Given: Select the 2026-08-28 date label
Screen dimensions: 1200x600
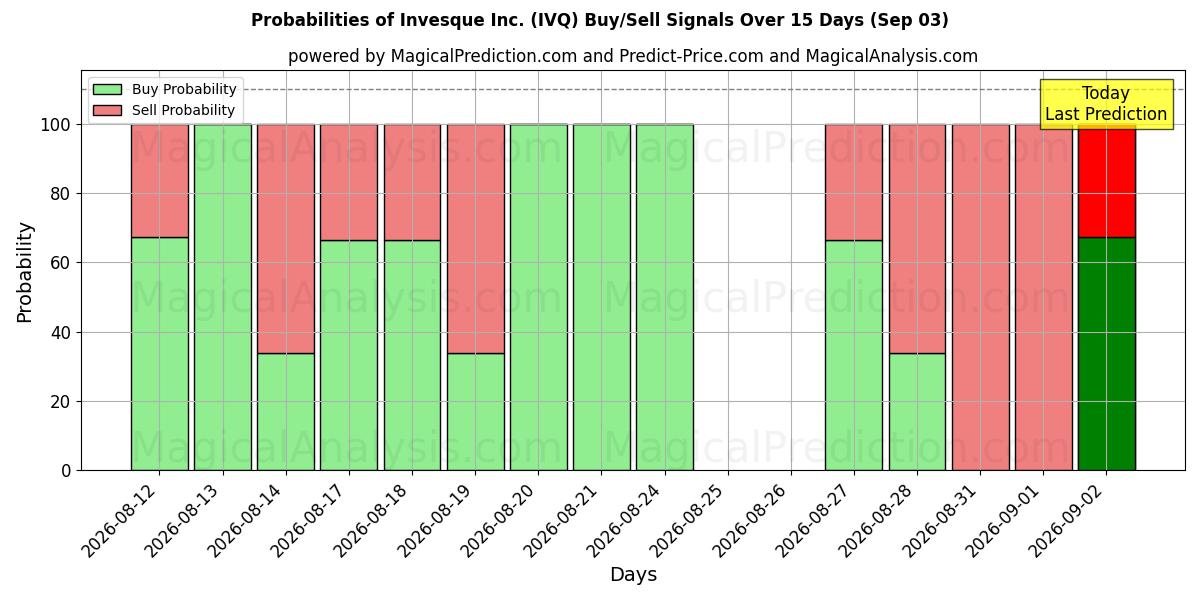Looking at the screenshot, I should tap(878, 519).
